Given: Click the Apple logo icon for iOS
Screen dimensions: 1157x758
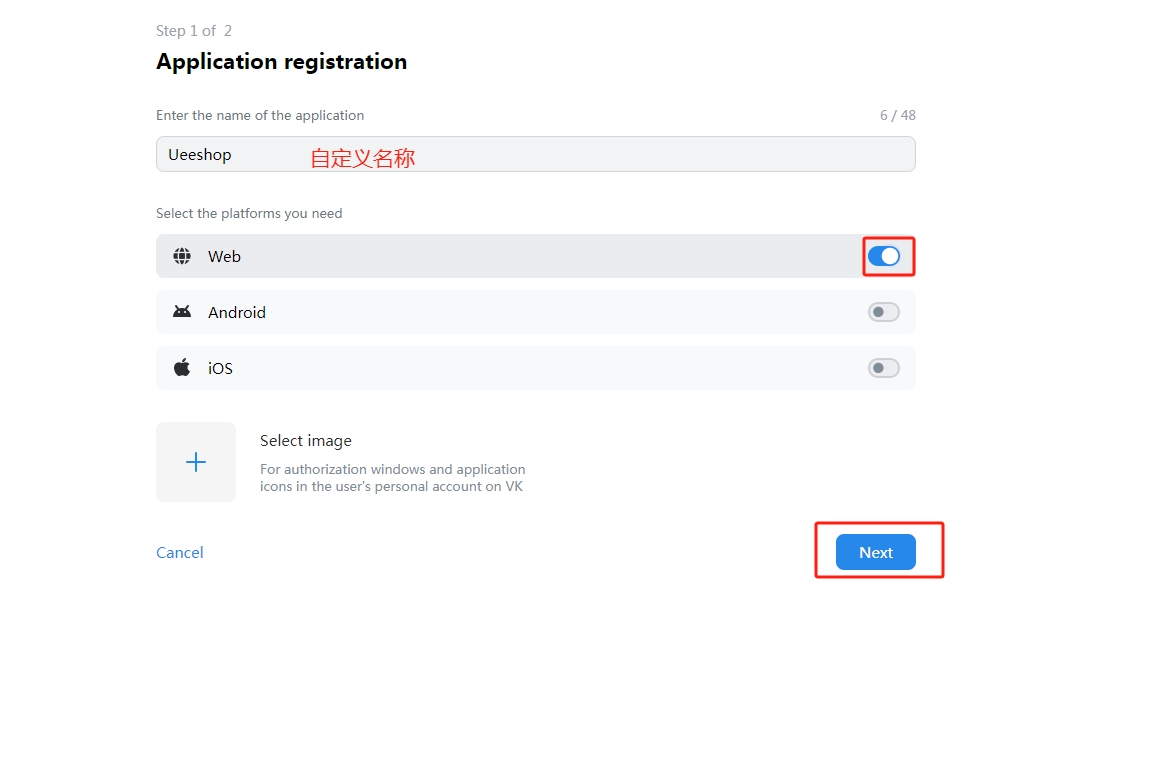Looking at the screenshot, I should [182, 368].
